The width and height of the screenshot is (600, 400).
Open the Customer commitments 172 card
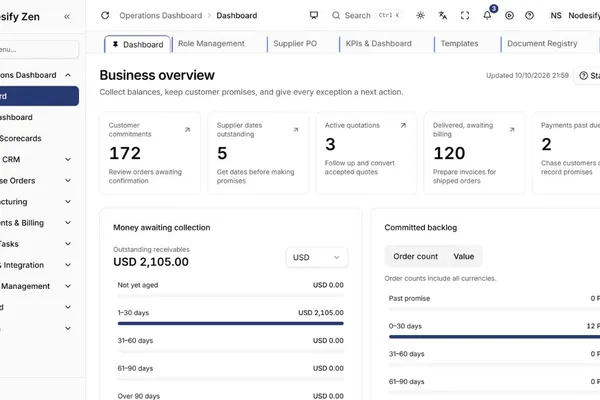(x=150, y=153)
